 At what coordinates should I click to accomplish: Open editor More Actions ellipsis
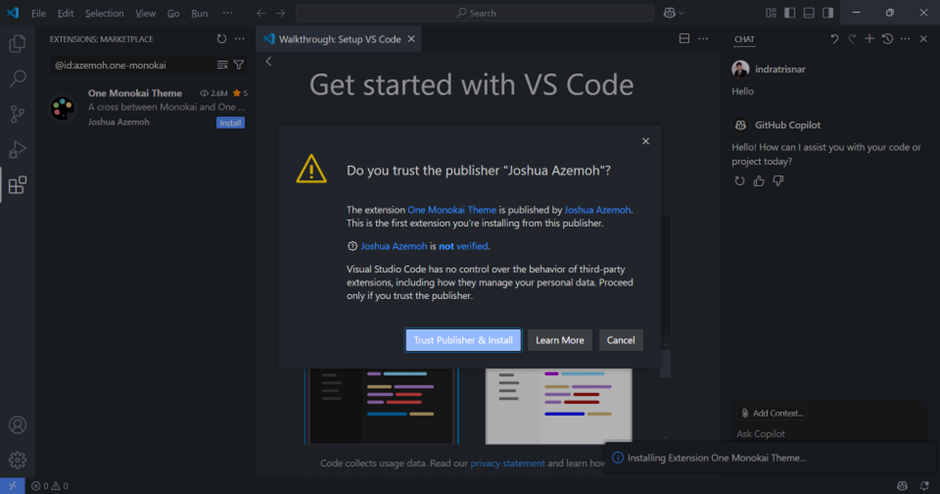[x=703, y=39]
